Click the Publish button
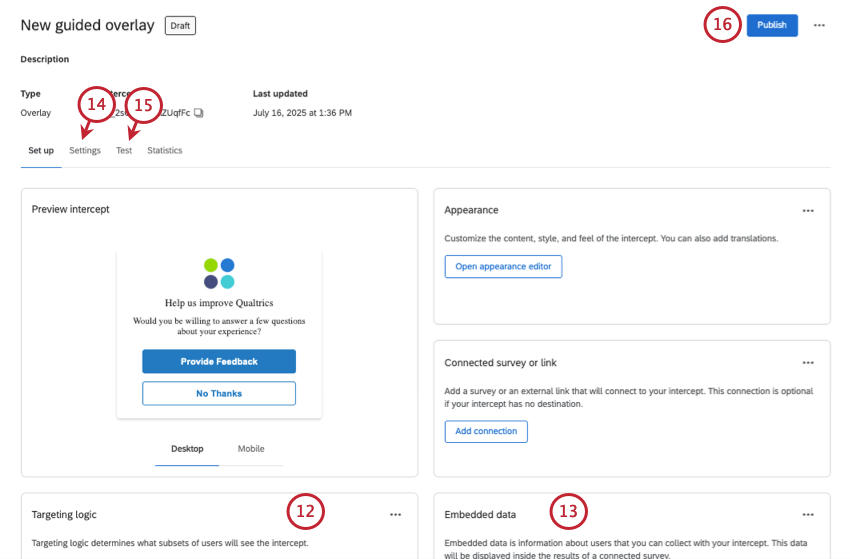The image size is (850, 559). coord(772,25)
